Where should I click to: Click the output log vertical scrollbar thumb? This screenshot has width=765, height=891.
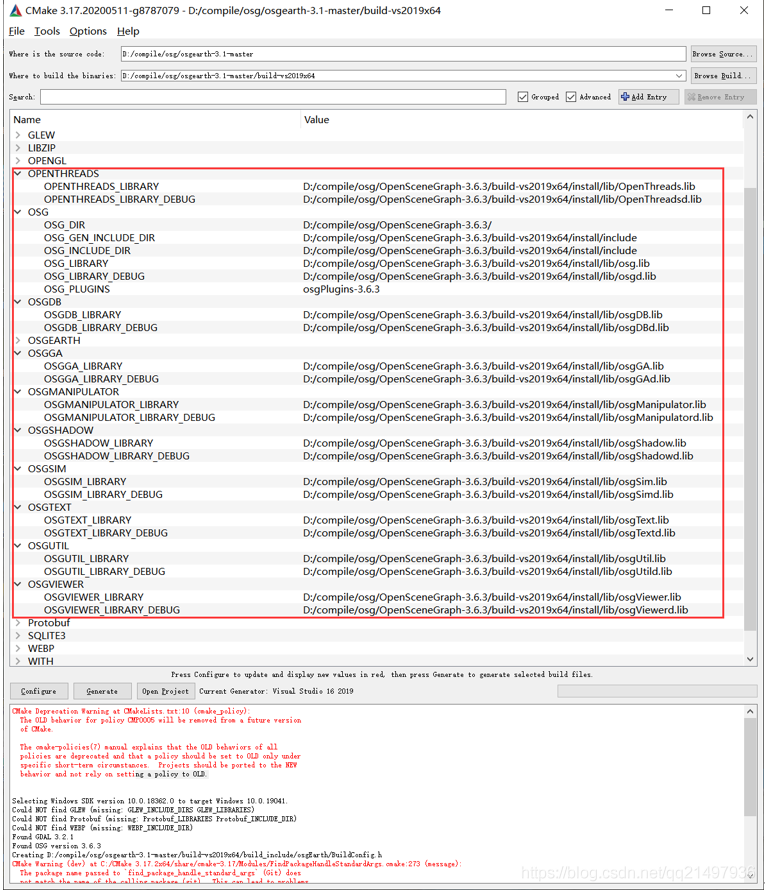tap(750, 767)
